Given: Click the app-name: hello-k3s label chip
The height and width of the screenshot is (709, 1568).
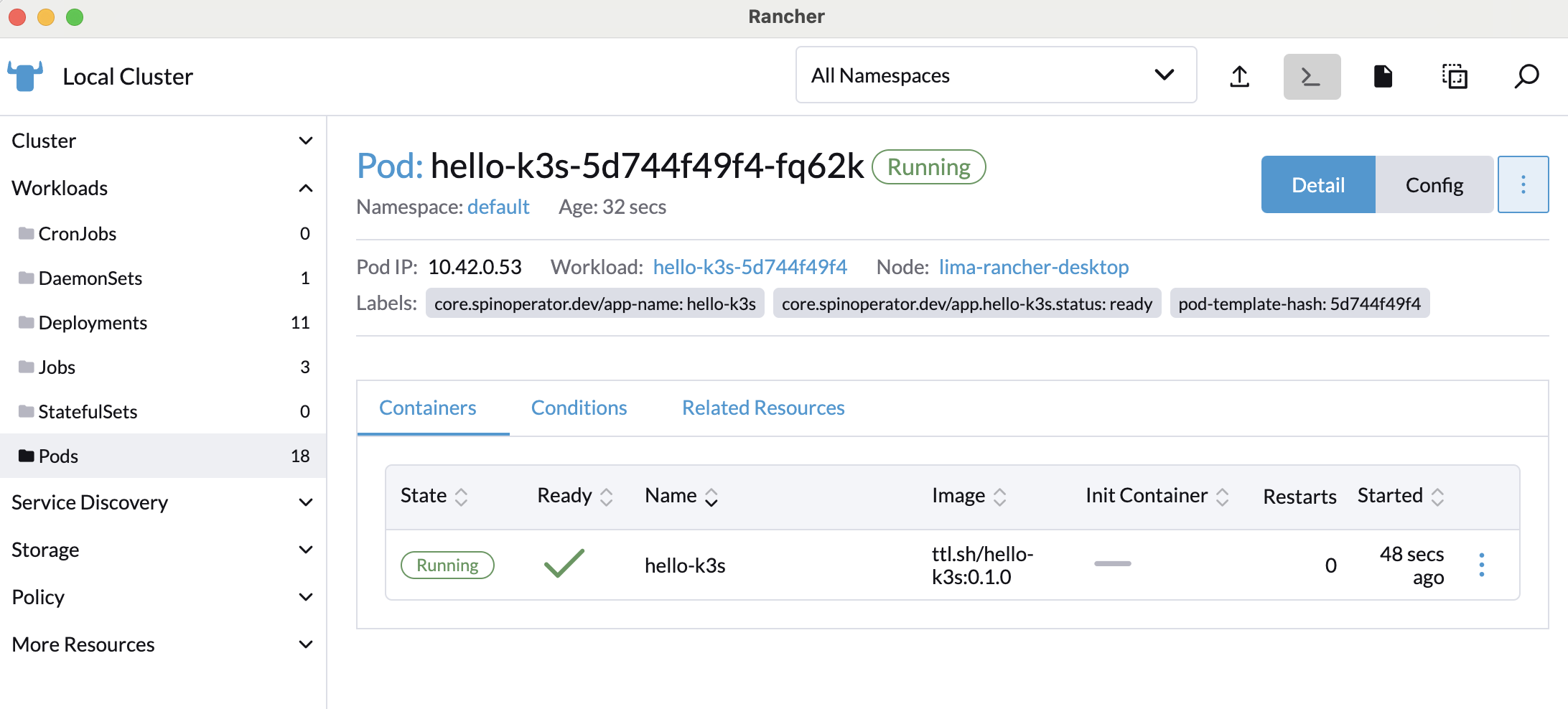Looking at the screenshot, I should [594, 304].
